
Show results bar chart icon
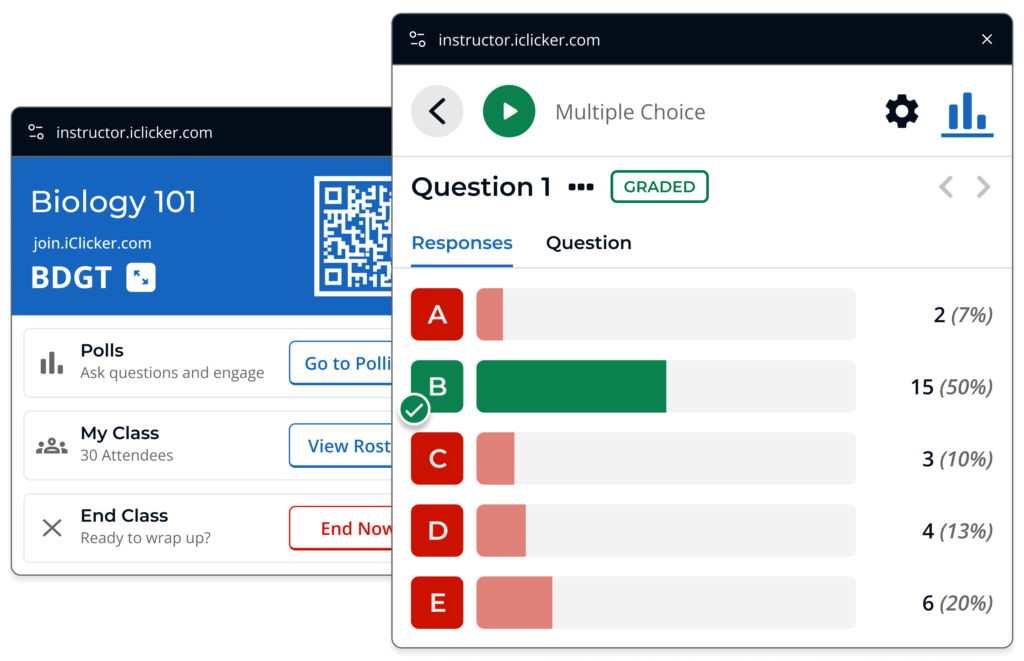click(x=967, y=112)
